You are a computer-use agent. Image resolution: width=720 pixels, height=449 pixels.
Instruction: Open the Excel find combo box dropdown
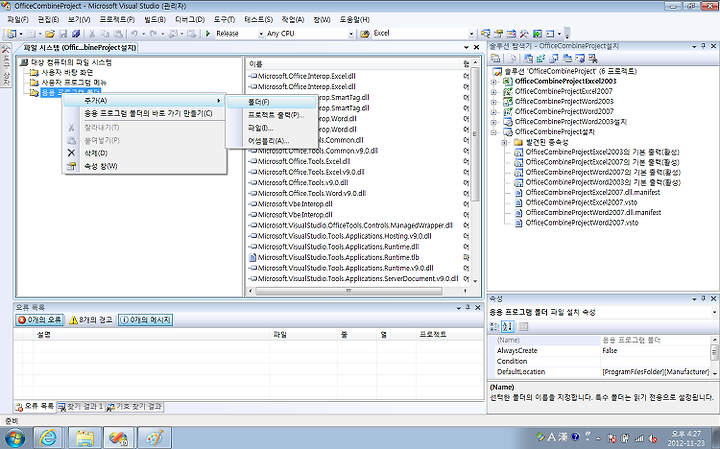471,34
